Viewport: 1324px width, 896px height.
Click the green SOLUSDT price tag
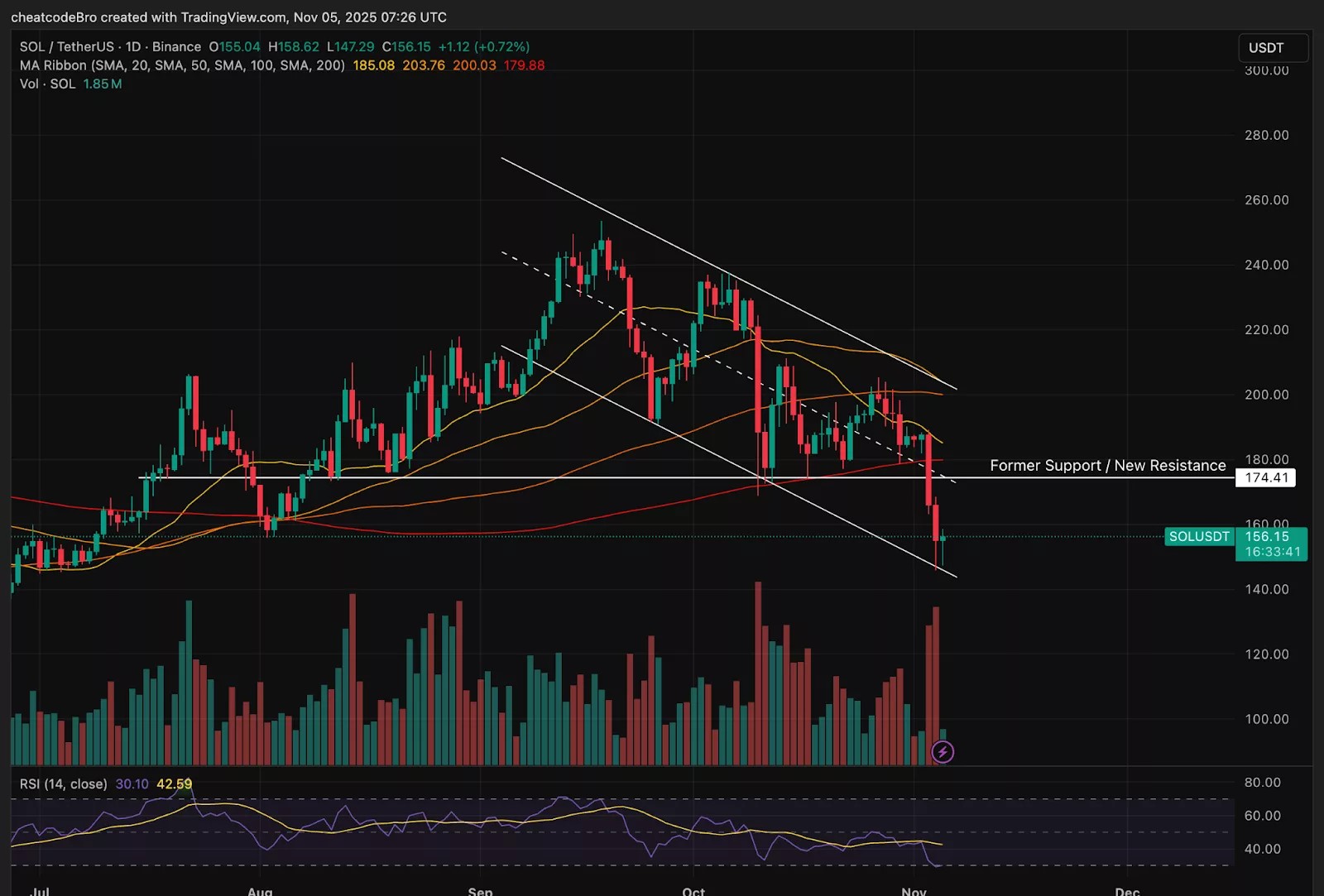(x=1198, y=536)
